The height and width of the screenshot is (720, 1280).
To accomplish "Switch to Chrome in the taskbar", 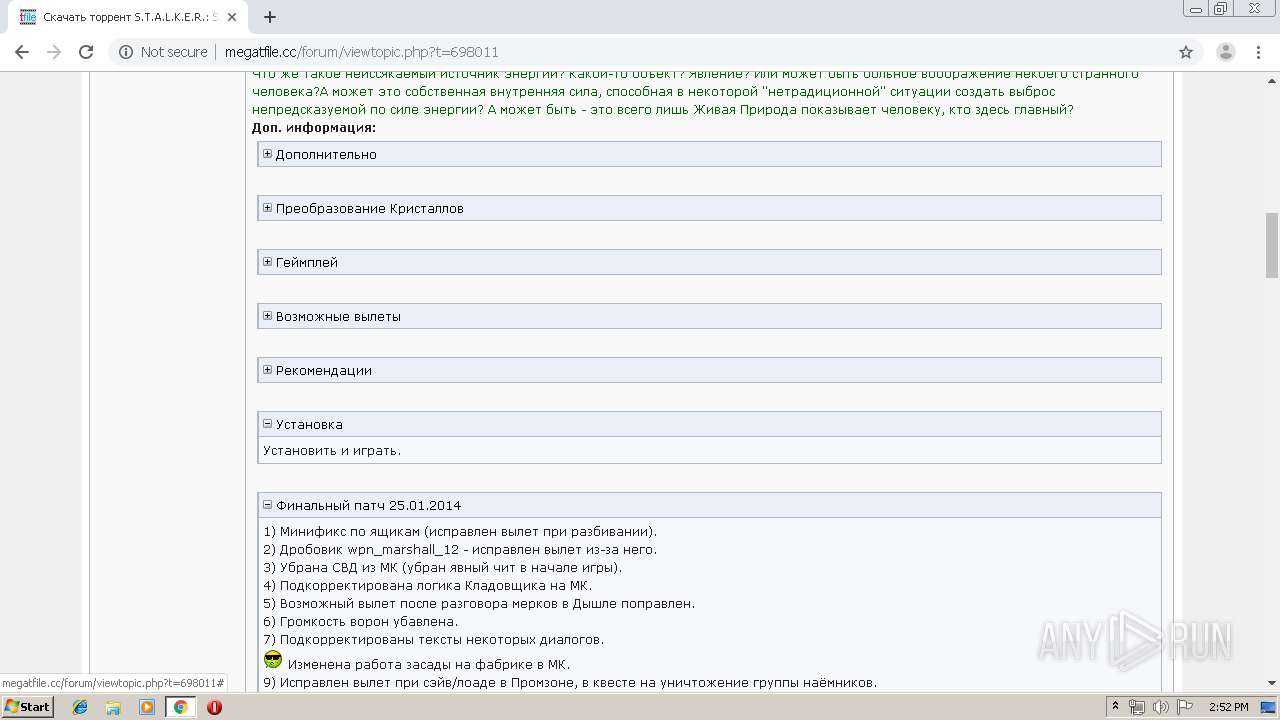I will [180, 707].
